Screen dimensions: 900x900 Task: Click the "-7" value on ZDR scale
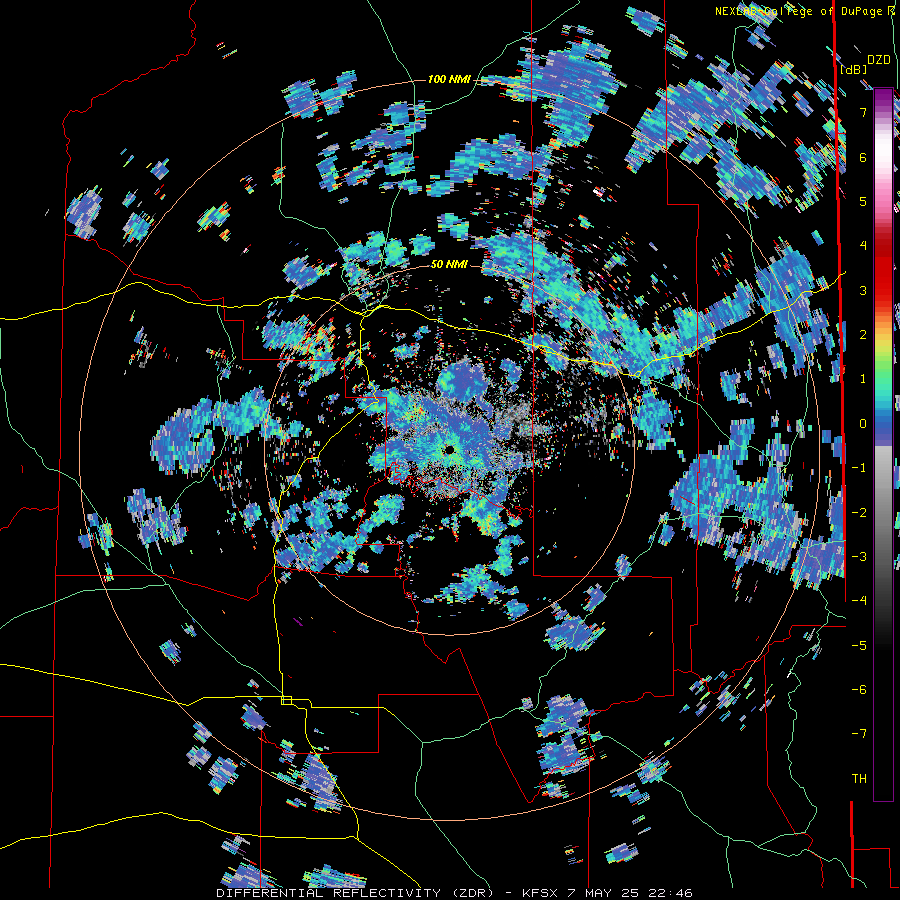tap(859, 734)
